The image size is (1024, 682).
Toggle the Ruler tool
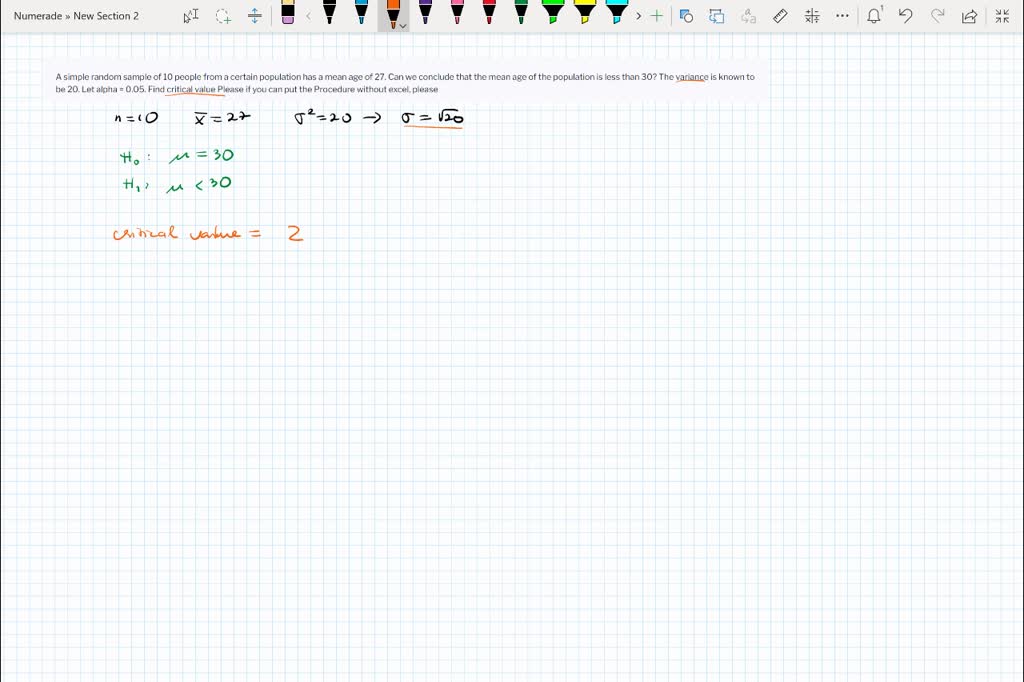780,16
